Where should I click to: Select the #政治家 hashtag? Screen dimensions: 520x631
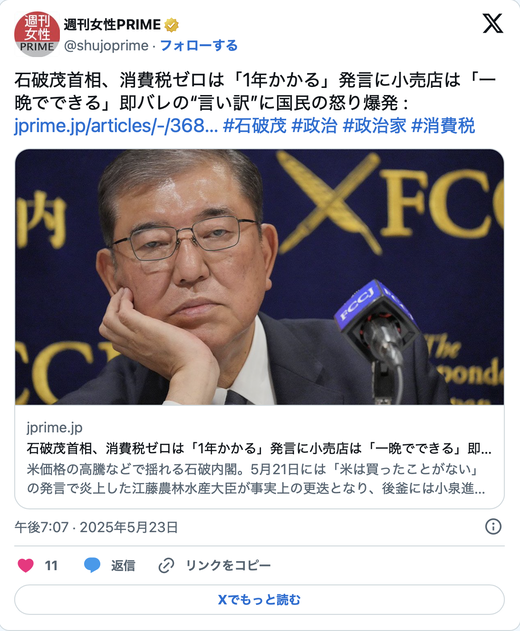[x=374, y=126]
